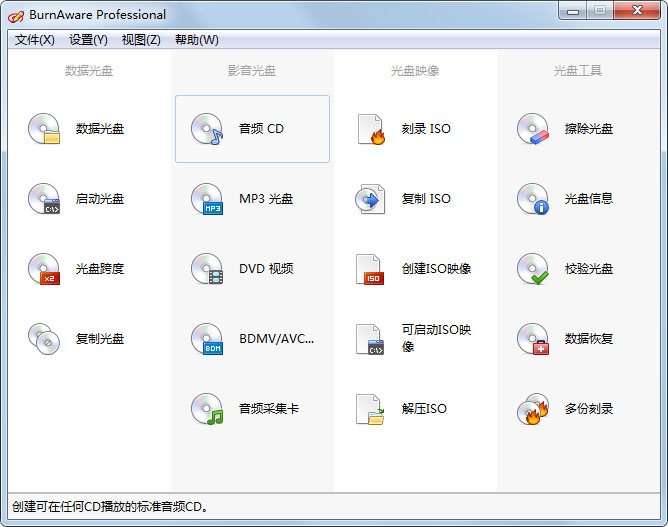Close the BurnAware Professional window

tap(637, 11)
